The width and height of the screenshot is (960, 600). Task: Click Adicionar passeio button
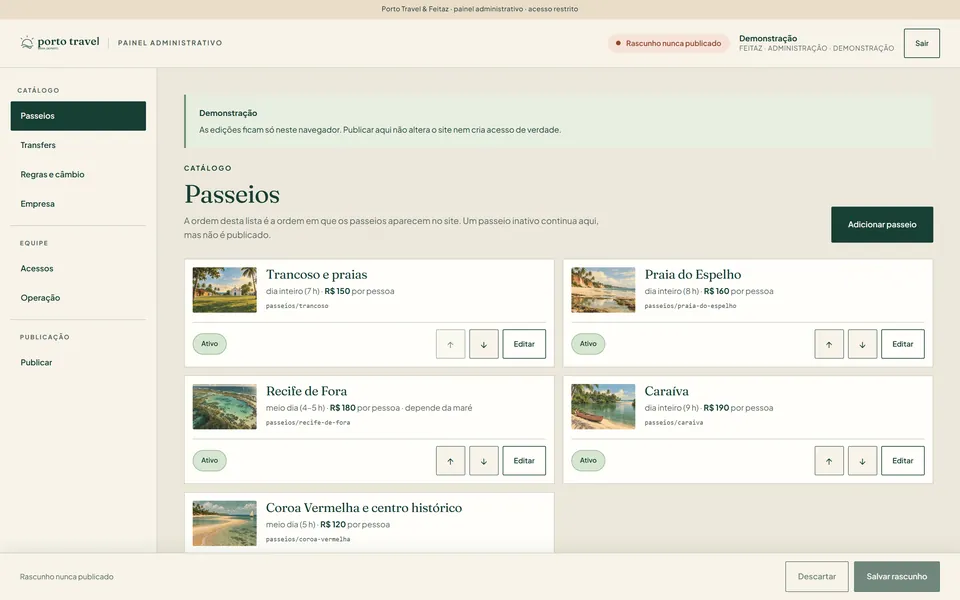(882, 225)
